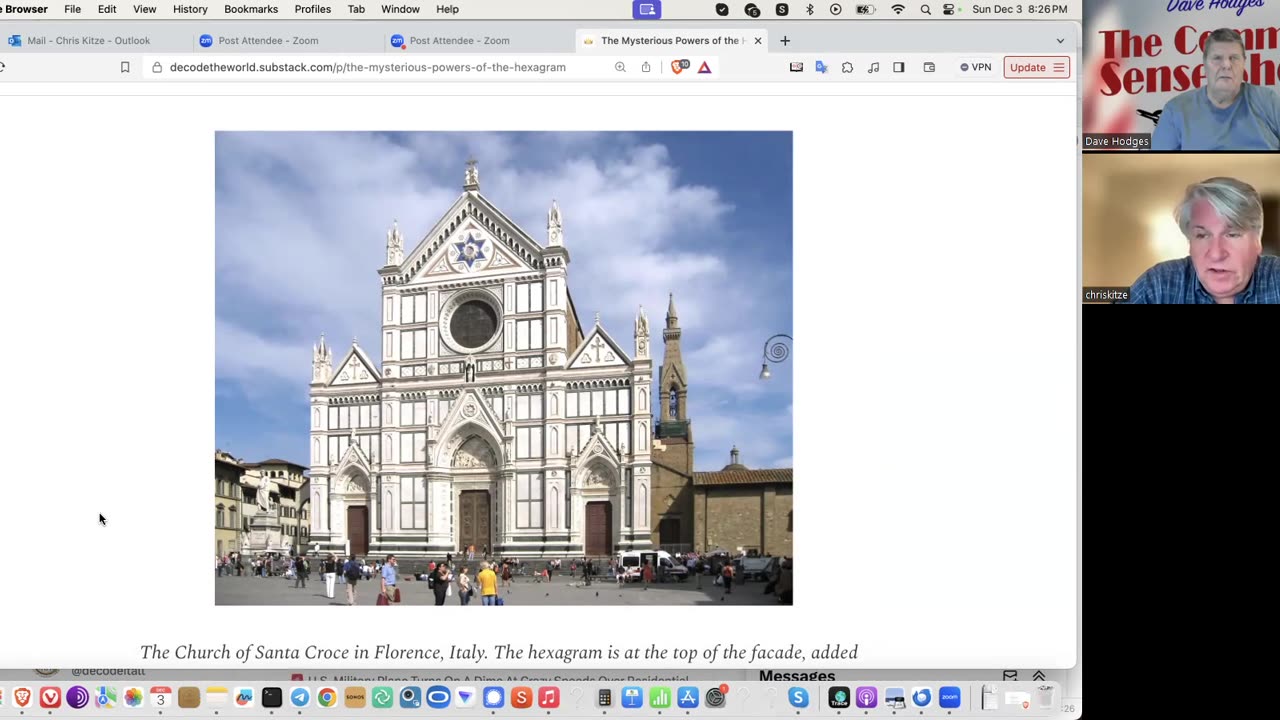
Task: Open the Profiles menu
Action: click(313, 9)
